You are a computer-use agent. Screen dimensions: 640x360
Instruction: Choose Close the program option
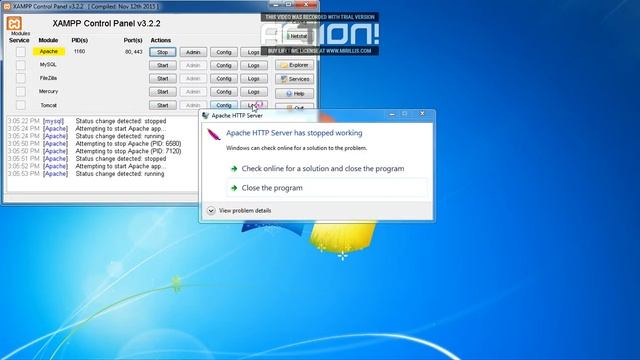click(x=327, y=188)
